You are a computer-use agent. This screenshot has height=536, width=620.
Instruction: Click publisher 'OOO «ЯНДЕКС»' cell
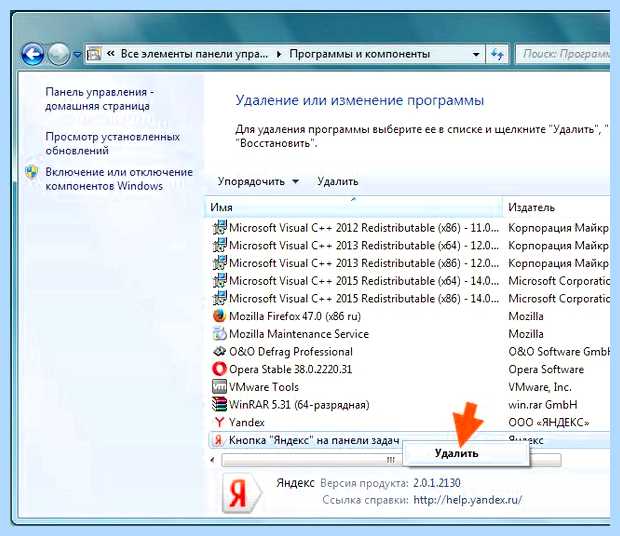[x=548, y=422]
